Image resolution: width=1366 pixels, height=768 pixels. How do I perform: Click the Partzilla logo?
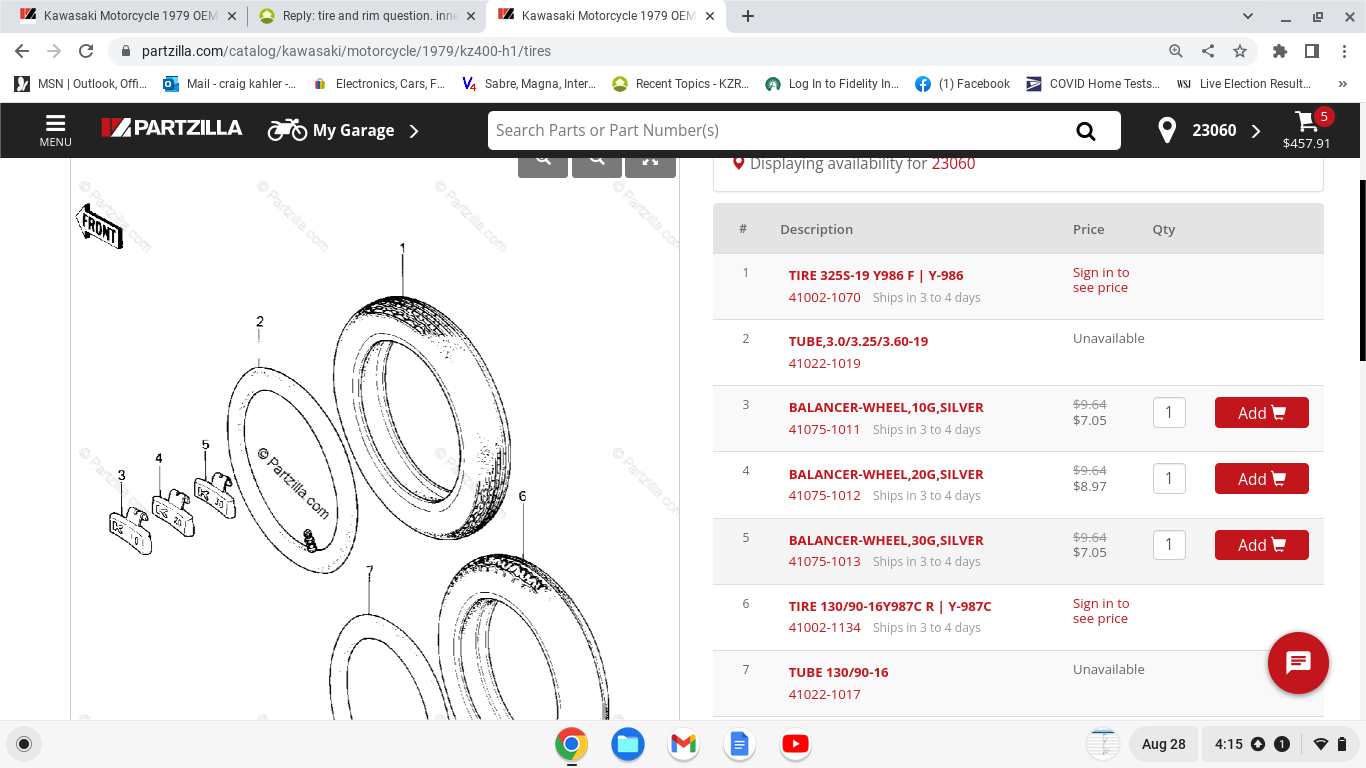[x=172, y=128]
